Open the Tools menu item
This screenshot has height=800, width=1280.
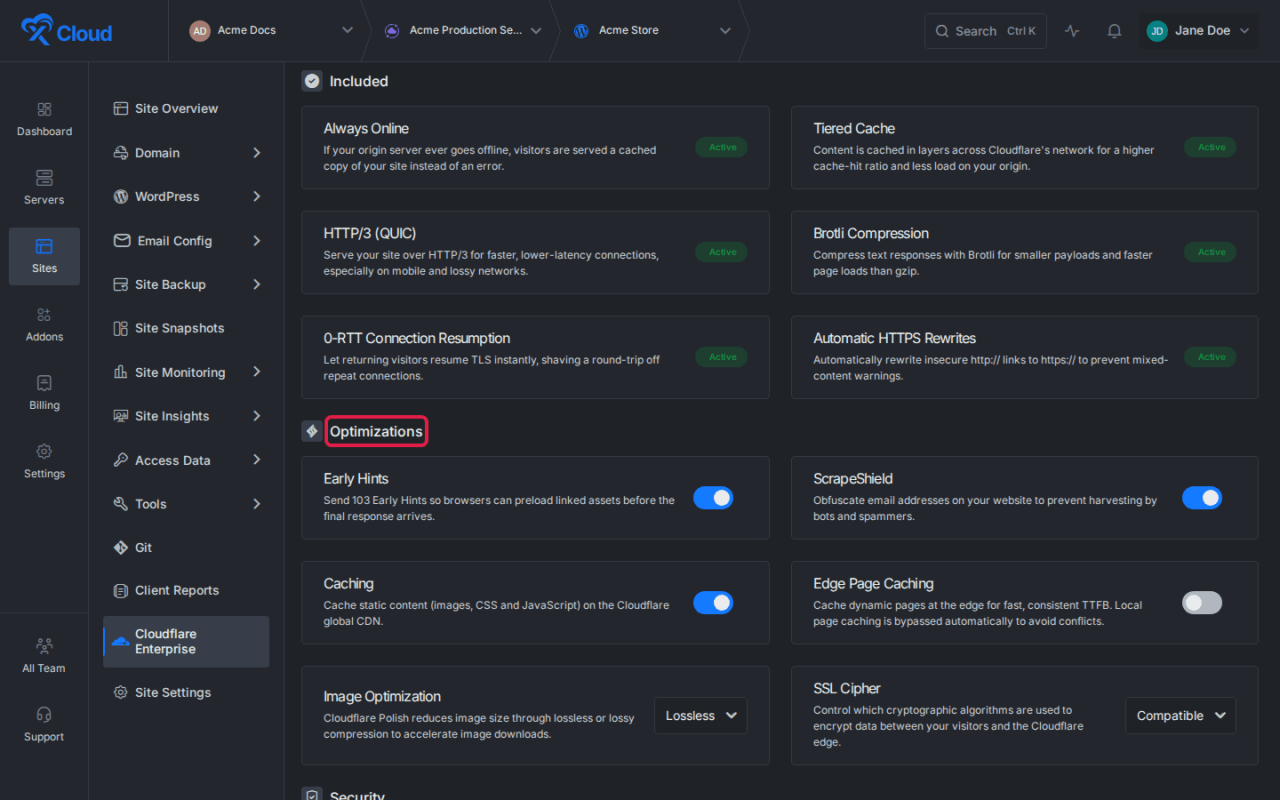coord(186,504)
